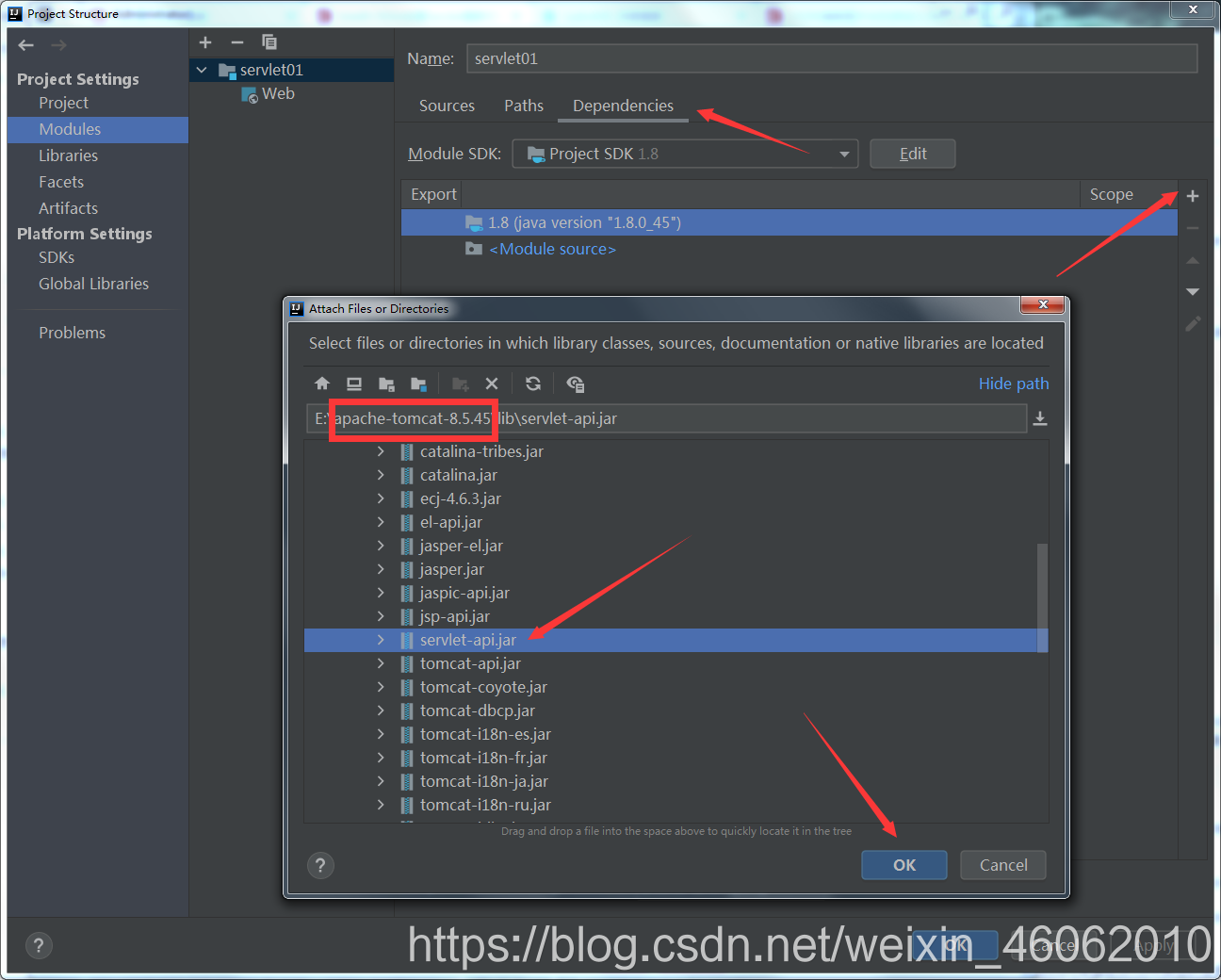
Task: Navigate forward arrow in Project Structure
Action: click(x=58, y=45)
